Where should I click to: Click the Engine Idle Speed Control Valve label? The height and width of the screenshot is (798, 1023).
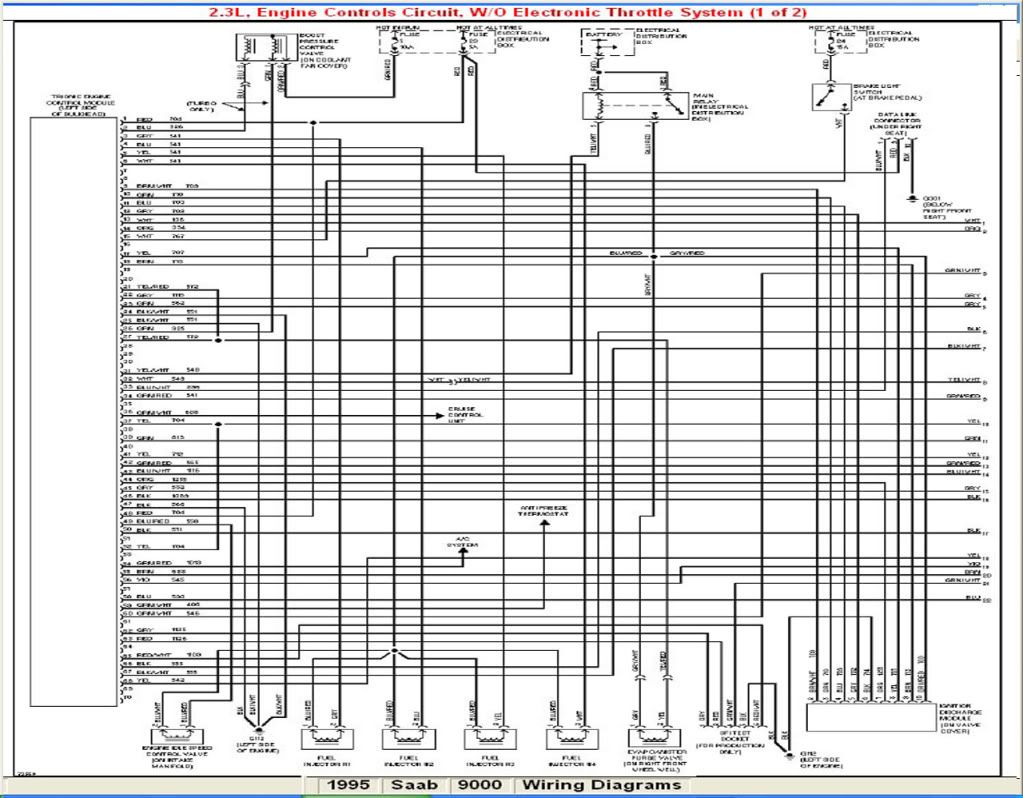[x=177, y=757]
